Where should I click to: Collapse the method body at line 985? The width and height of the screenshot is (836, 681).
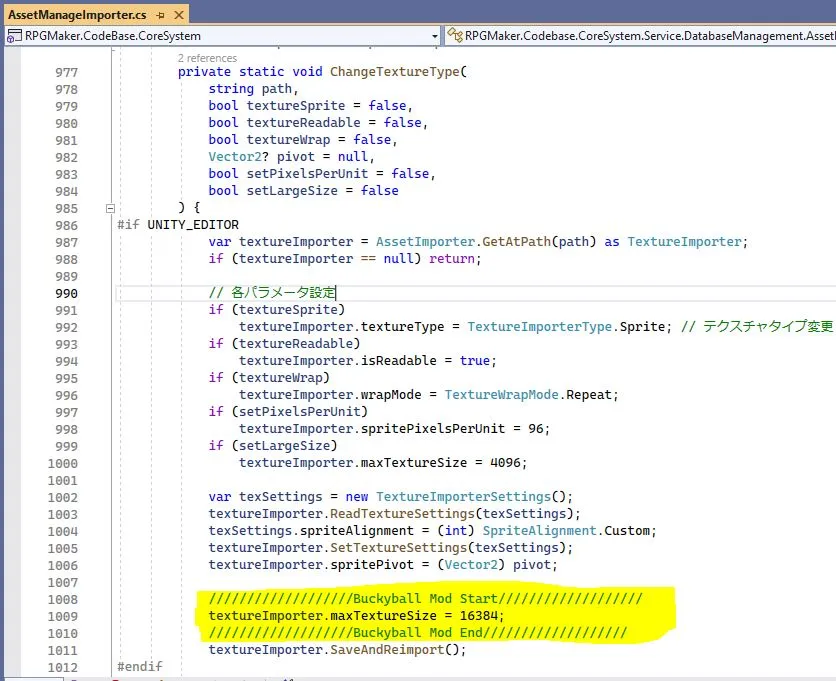(x=109, y=208)
